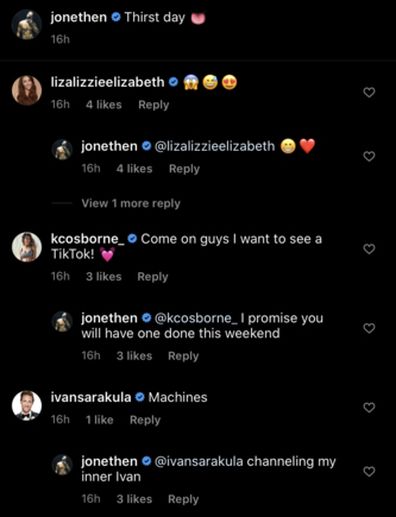Reply to kcosborne_'s TikTok comment
The image size is (396, 517).
click(x=153, y=277)
